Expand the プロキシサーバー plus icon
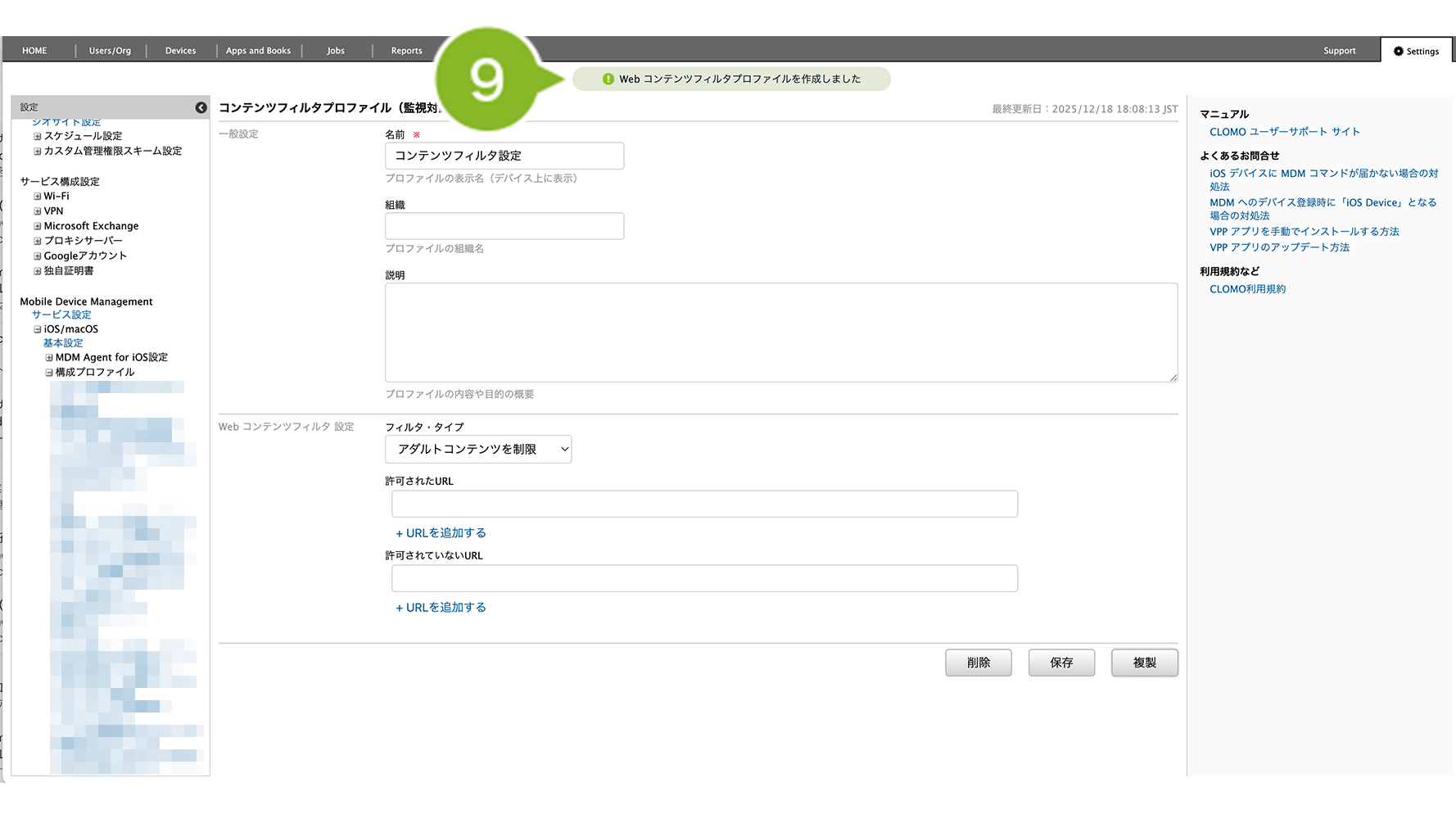1456x819 pixels. [37, 241]
